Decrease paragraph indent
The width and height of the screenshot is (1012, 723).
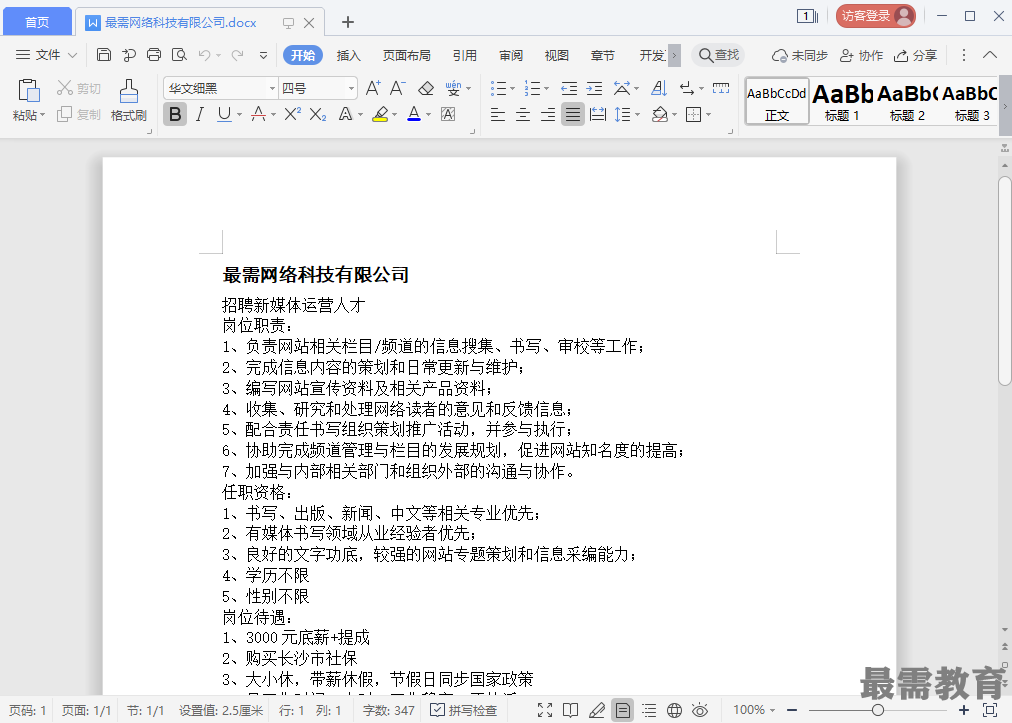coord(569,88)
